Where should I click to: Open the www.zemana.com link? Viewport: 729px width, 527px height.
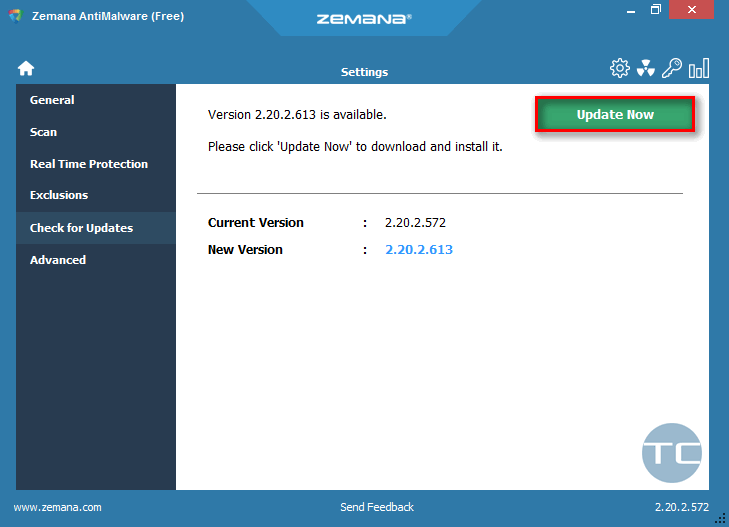[x=58, y=507]
